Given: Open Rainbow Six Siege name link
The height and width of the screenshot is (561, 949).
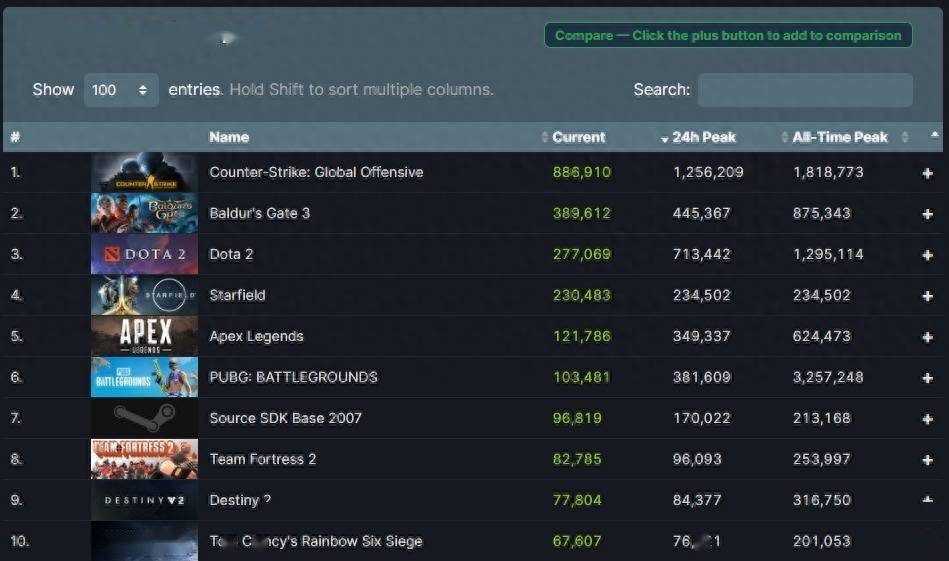Looking at the screenshot, I should tap(315, 541).
